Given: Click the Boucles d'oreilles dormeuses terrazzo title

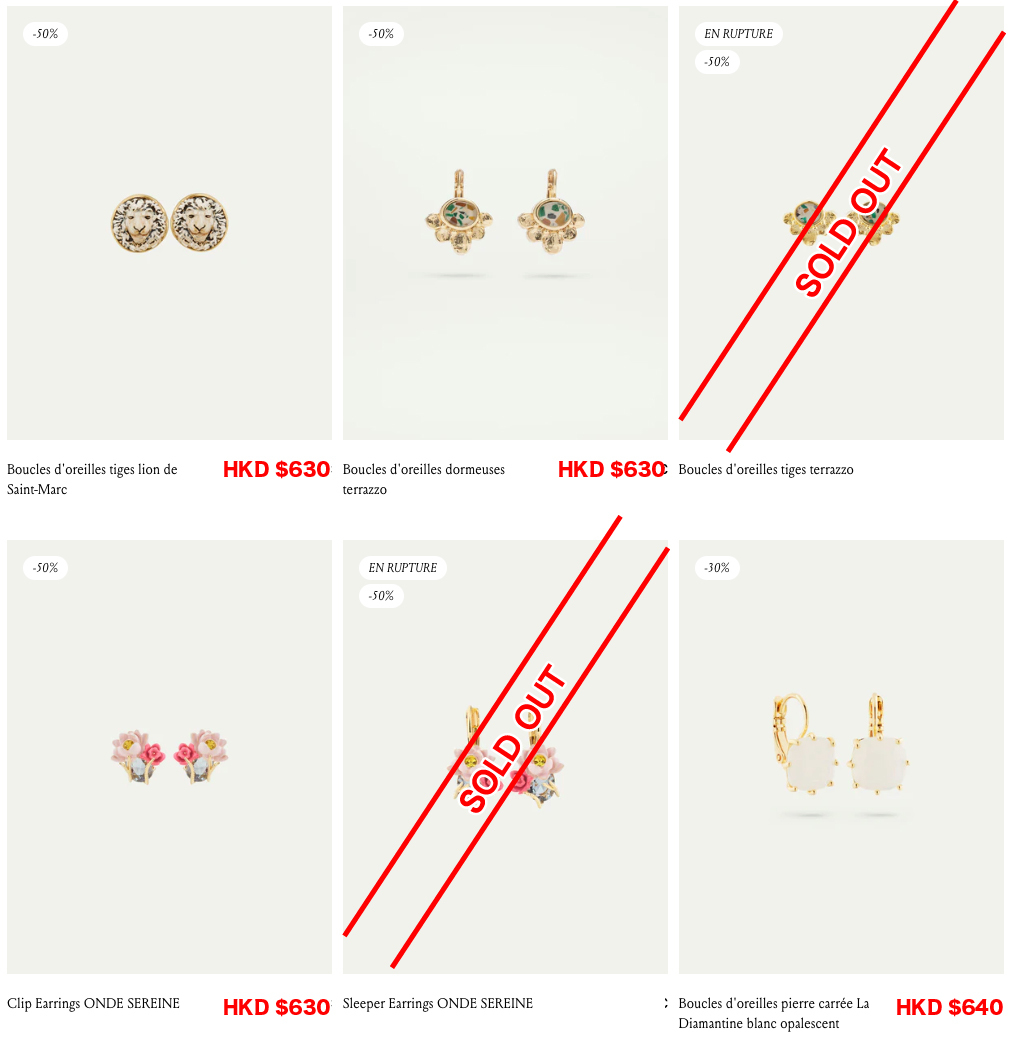Looking at the screenshot, I should click(x=424, y=479).
